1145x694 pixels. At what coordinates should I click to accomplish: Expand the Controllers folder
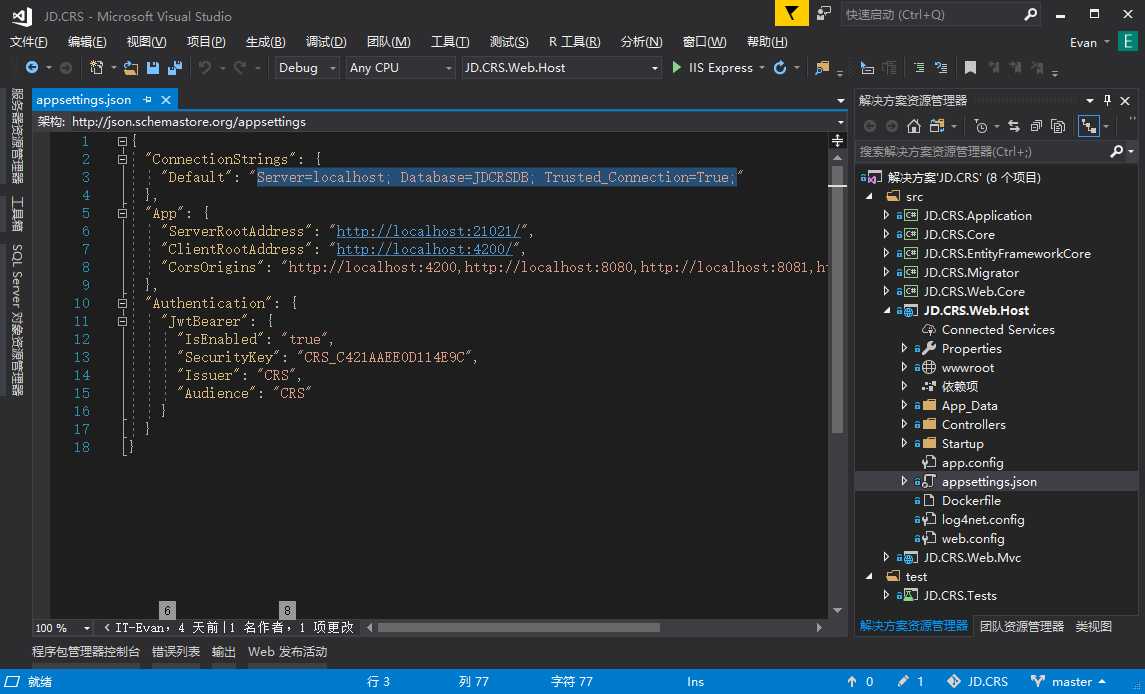(904, 424)
